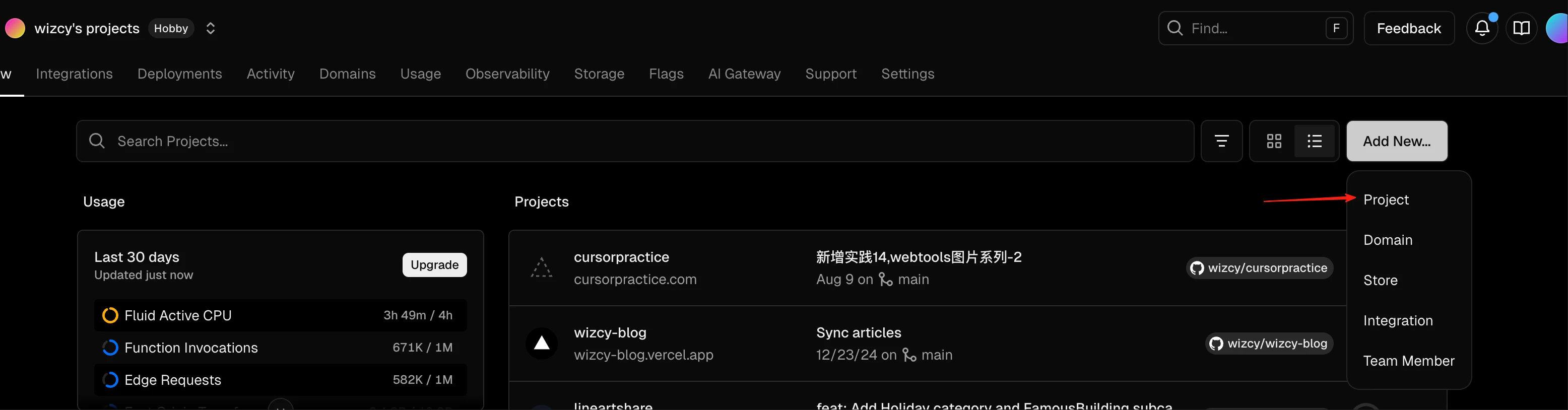Choose Team Member from the menu
1568x410 pixels.
coord(1408,361)
